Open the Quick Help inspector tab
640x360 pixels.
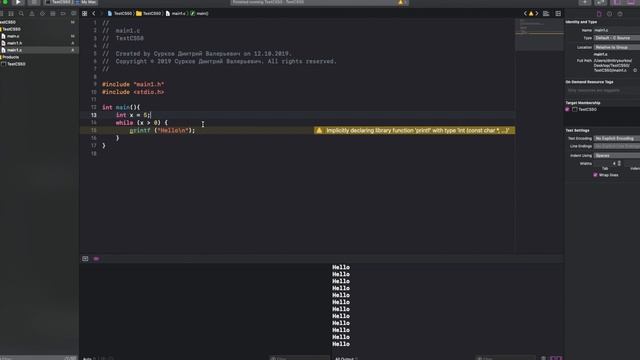[620, 13]
